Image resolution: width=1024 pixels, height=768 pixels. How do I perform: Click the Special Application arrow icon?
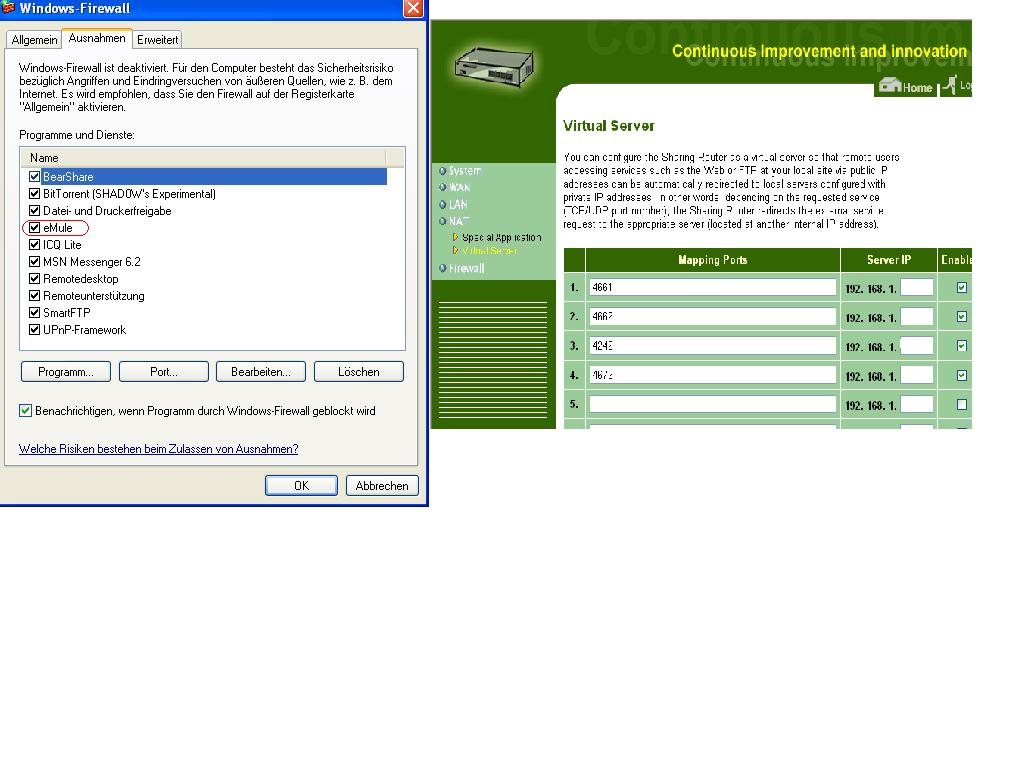(x=456, y=237)
